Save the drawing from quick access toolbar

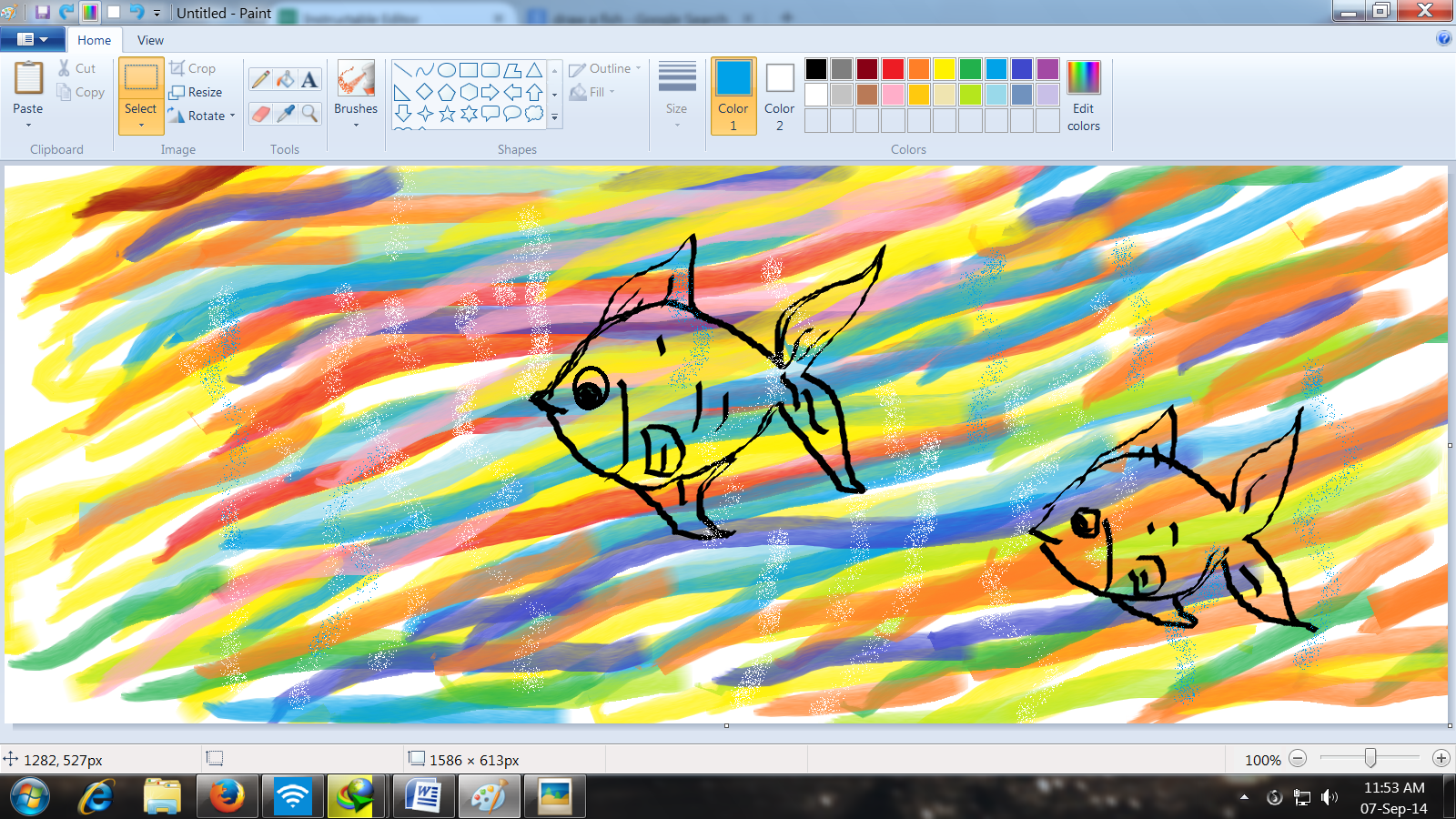point(42,13)
